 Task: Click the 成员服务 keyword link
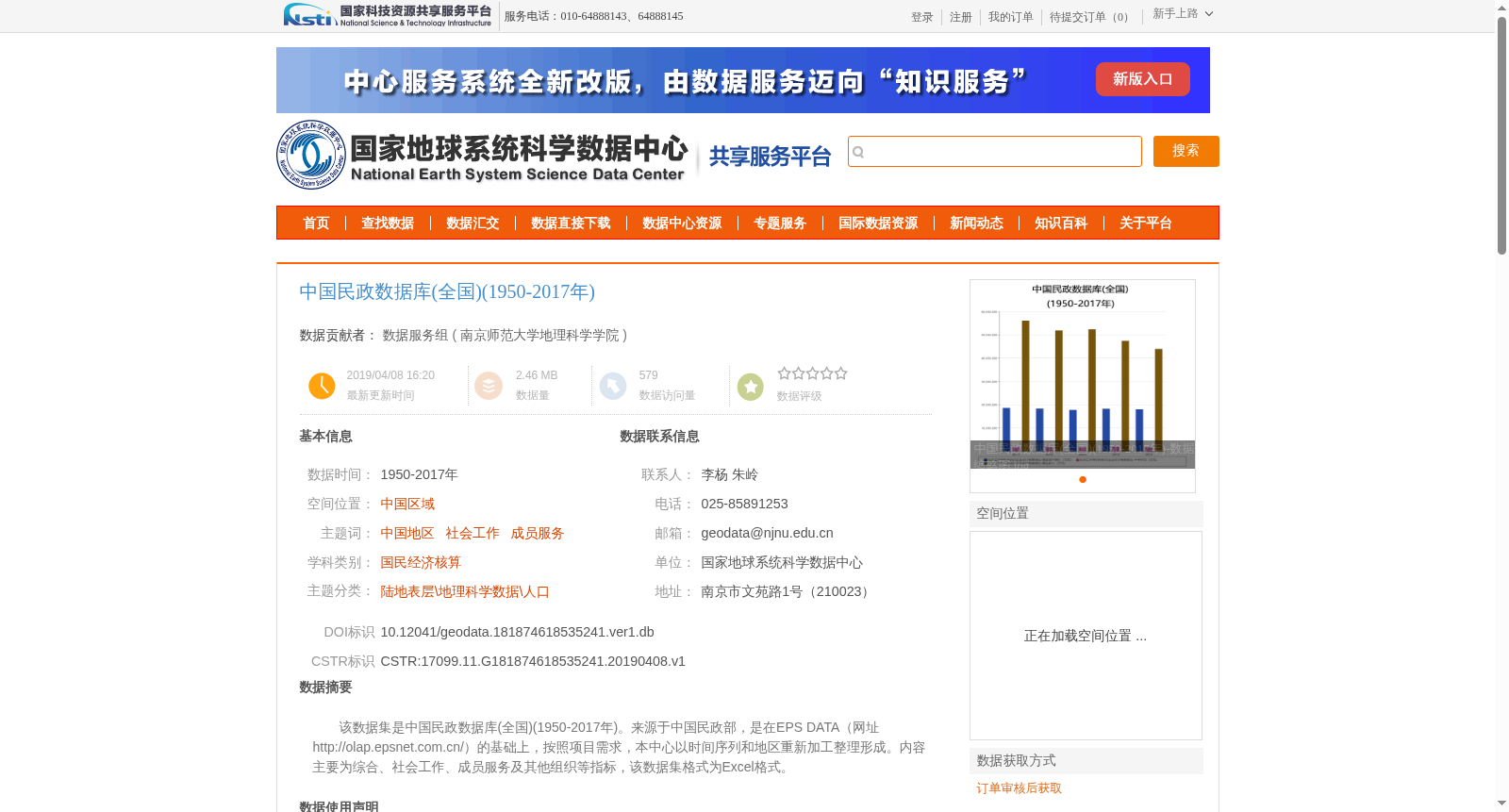tap(538, 534)
